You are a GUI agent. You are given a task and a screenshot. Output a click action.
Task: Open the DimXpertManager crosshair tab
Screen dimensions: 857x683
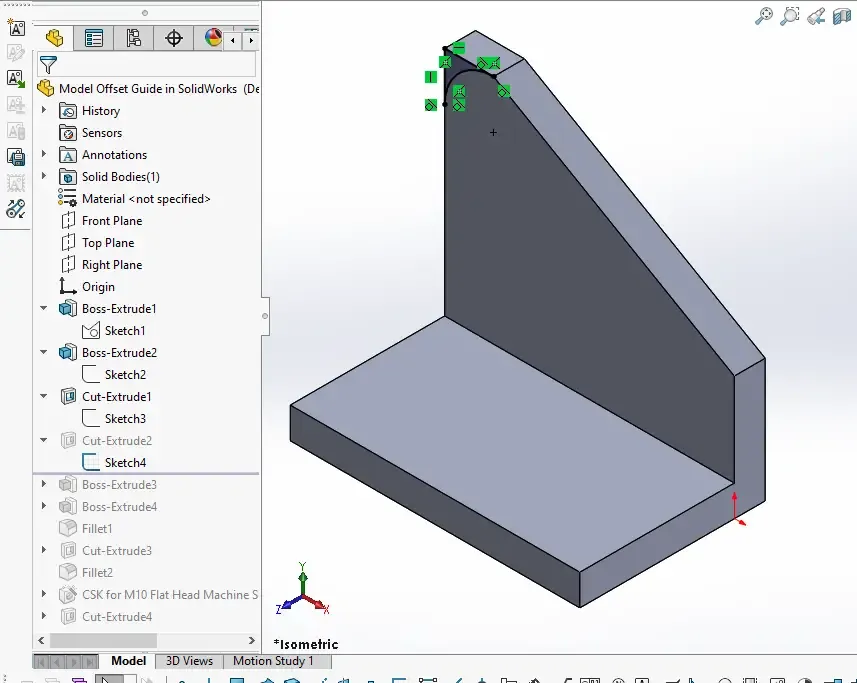click(x=173, y=38)
